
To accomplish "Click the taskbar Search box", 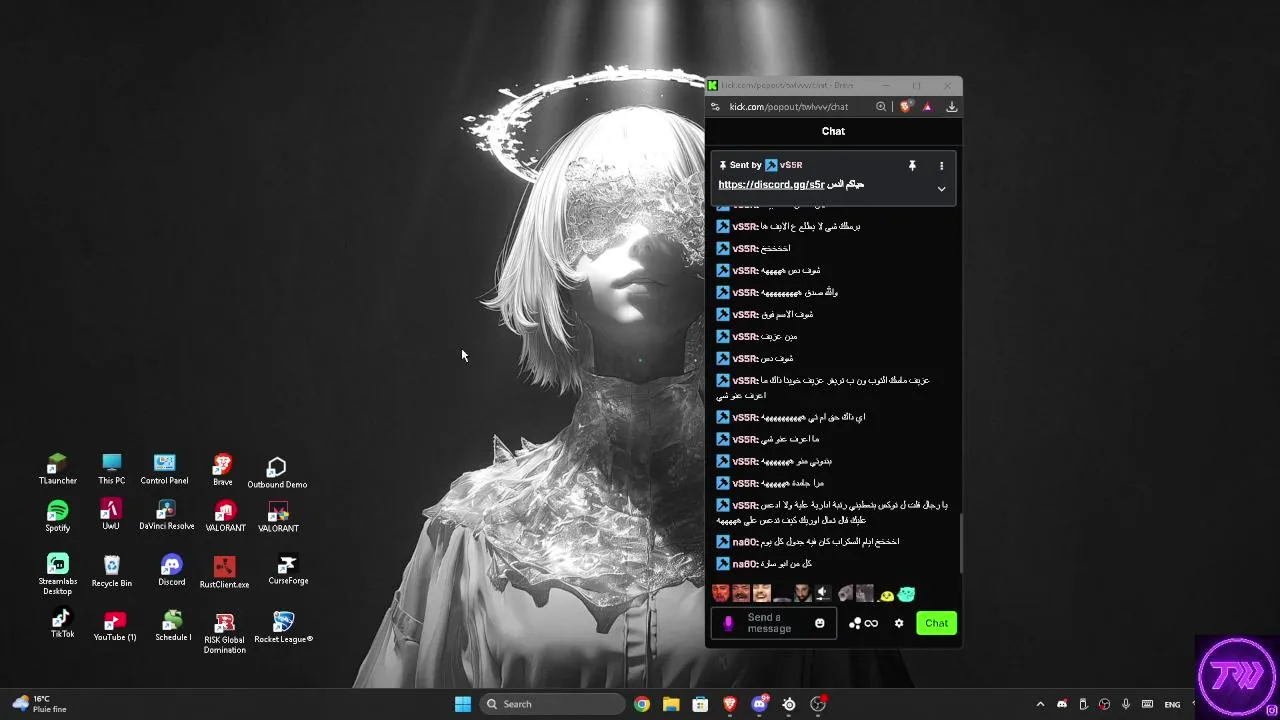I will point(552,704).
